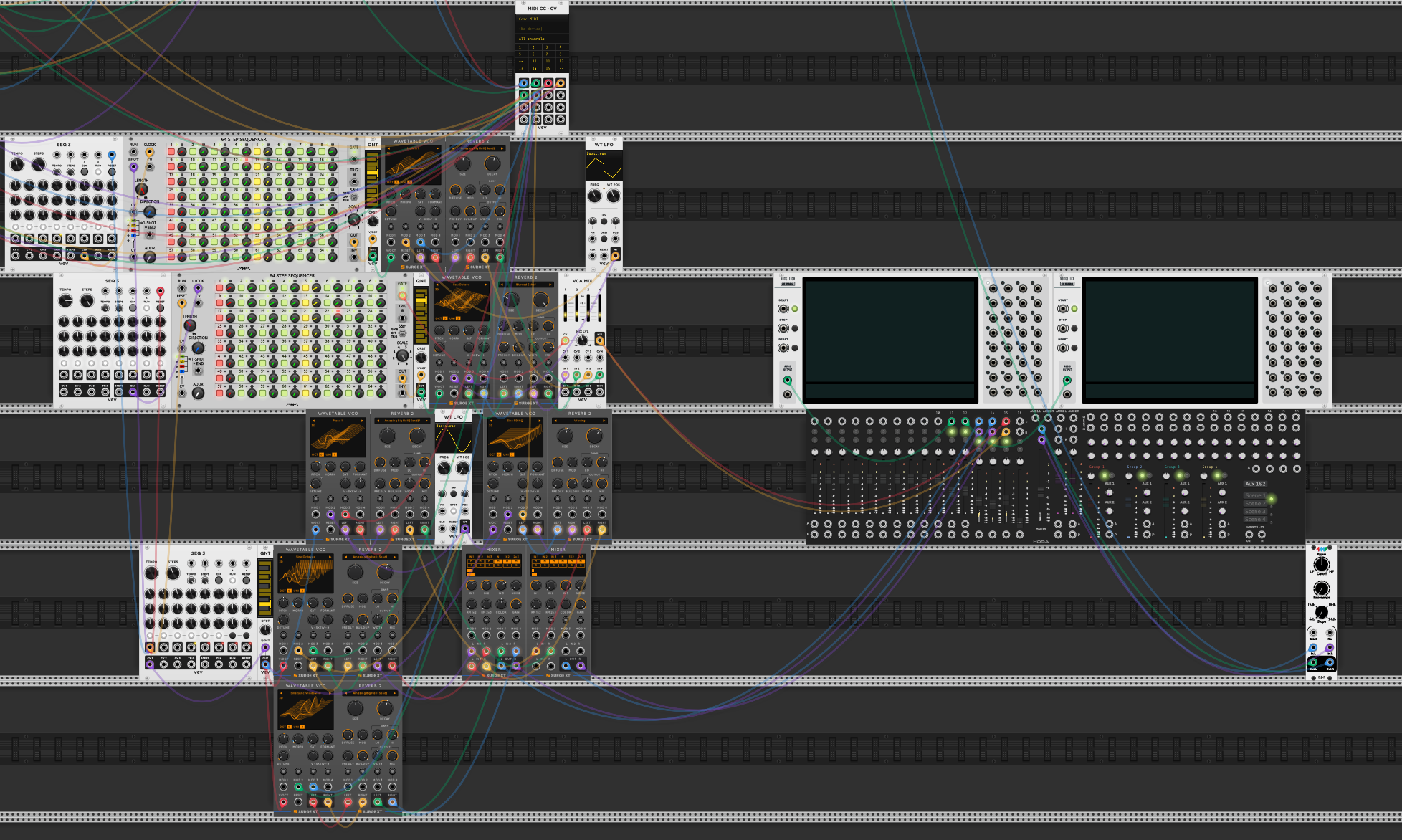Click the offset knob on upper QNT module
1402x840 pixels.
pyautogui.click(x=373, y=221)
